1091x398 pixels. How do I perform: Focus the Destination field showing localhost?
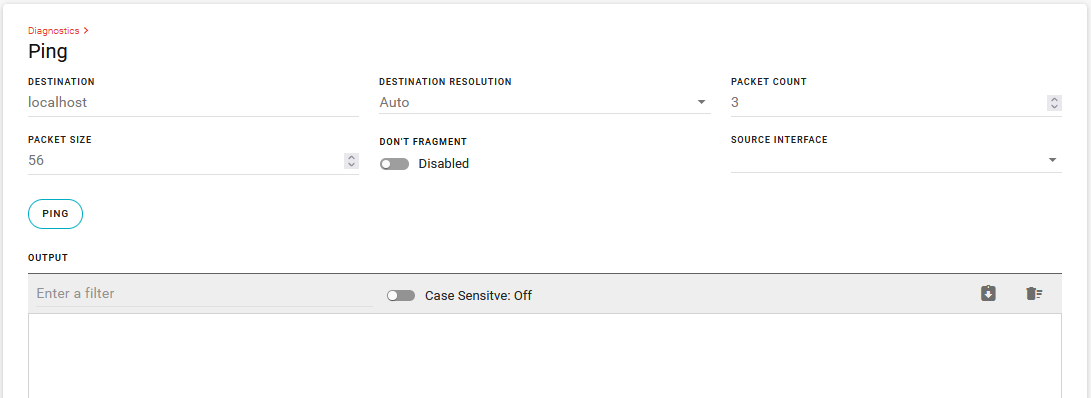click(x=193, y=102)
